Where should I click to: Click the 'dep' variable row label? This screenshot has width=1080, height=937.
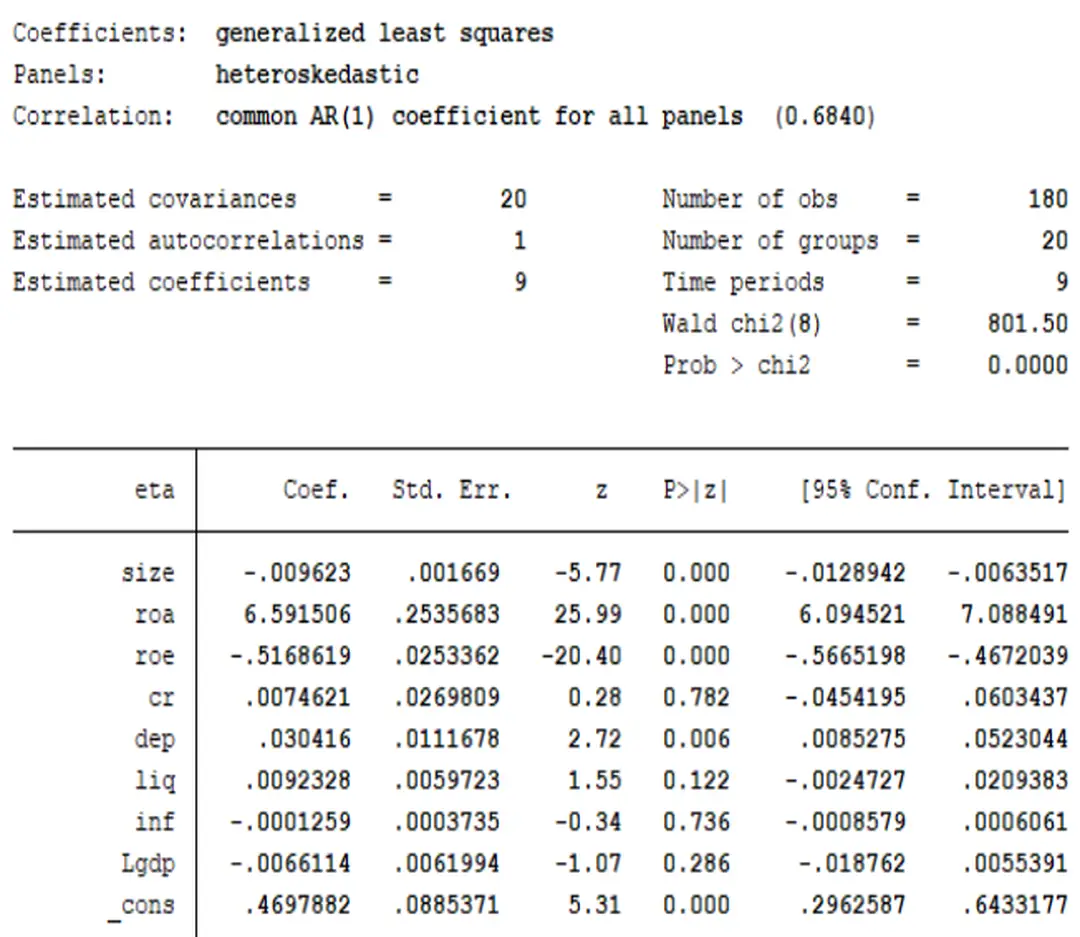pos(153,739)
